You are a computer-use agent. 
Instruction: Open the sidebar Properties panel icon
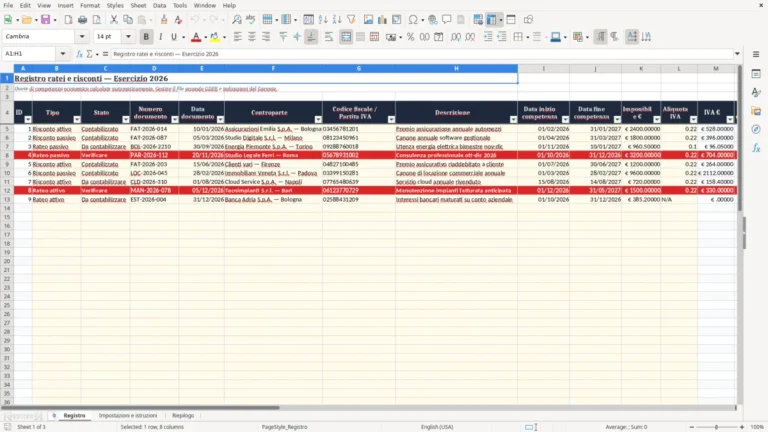tap(756, 73)
